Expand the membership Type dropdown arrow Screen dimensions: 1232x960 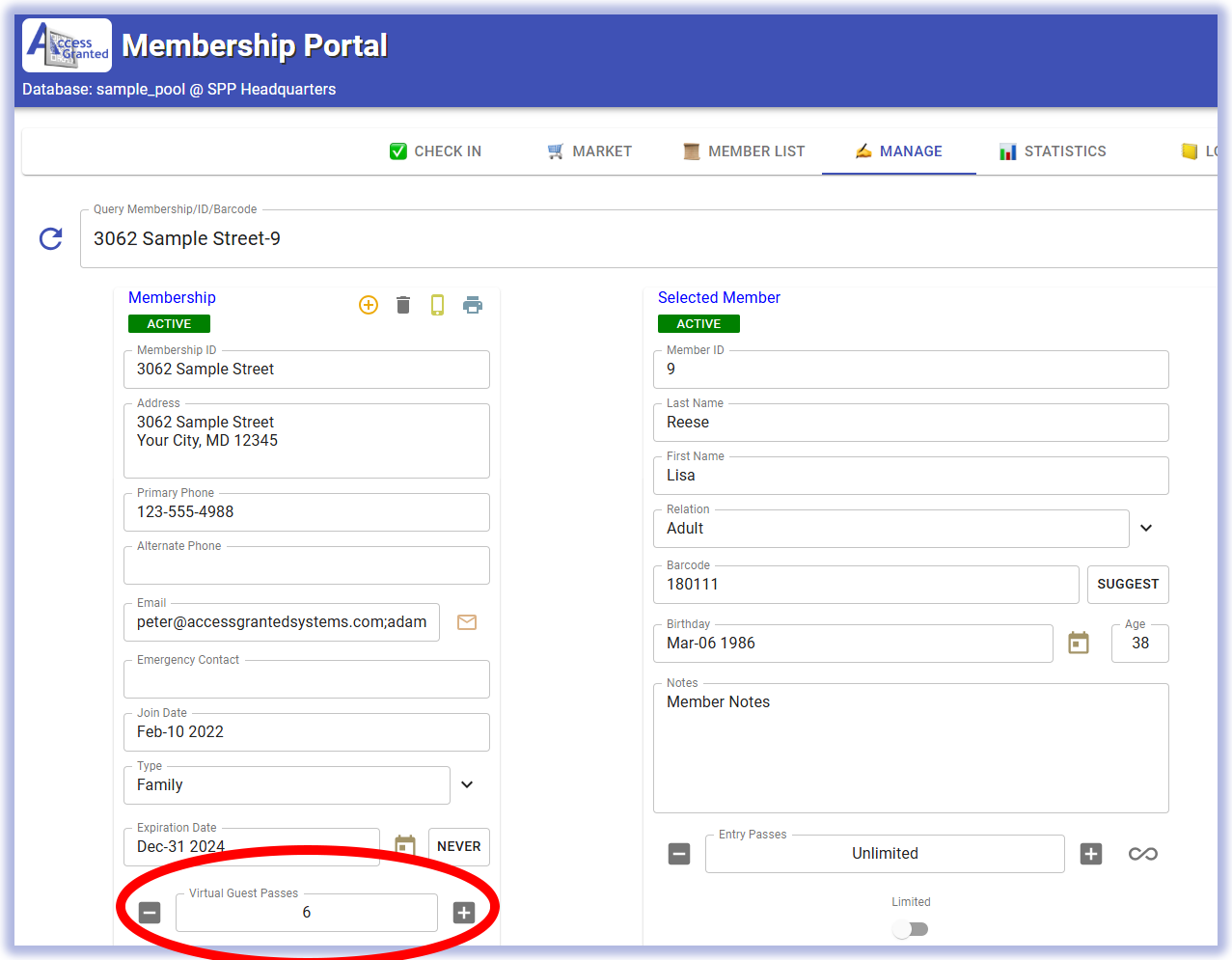pos(467,784)
